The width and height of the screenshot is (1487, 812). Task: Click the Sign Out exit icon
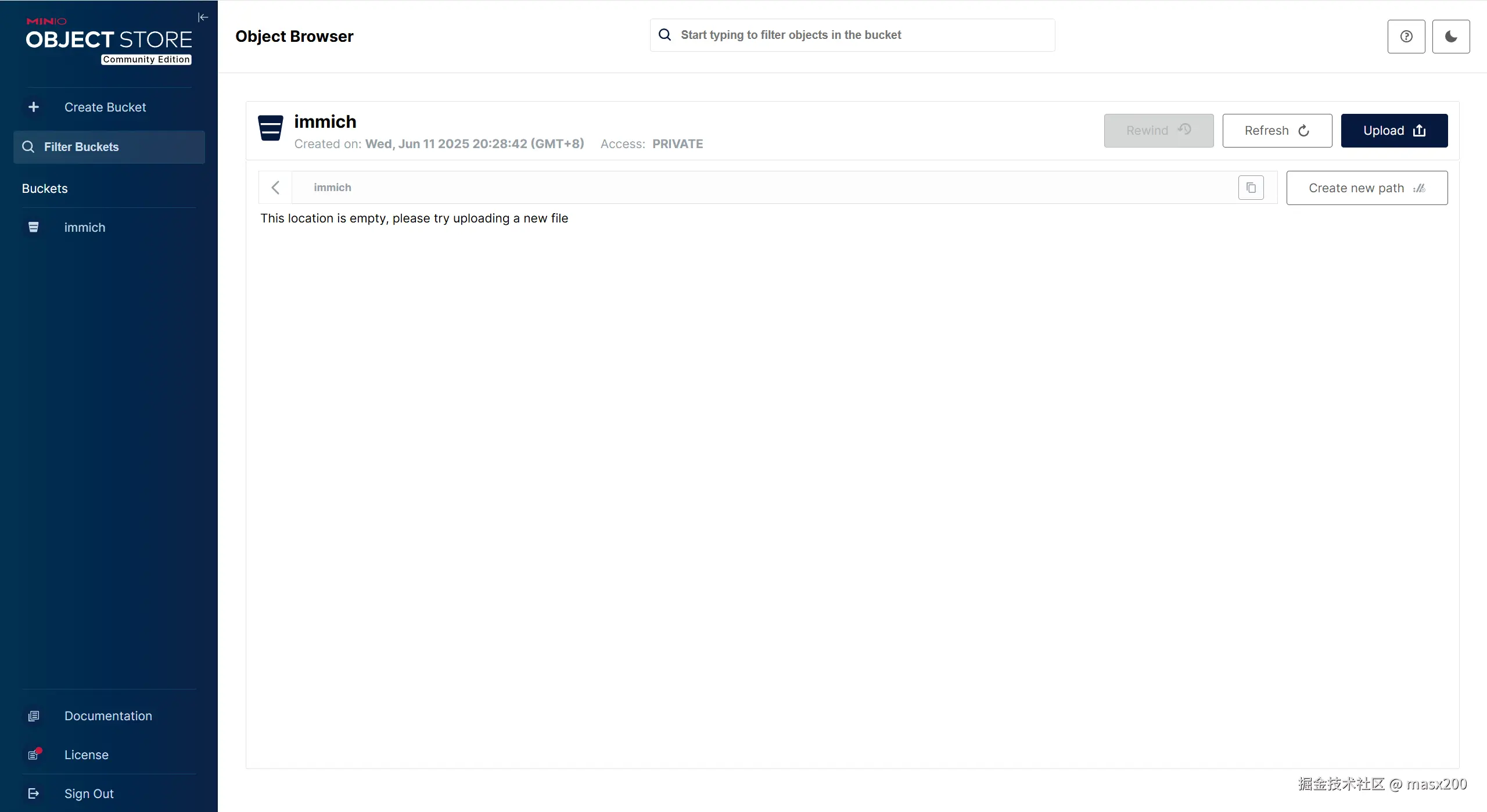point(34,793)
